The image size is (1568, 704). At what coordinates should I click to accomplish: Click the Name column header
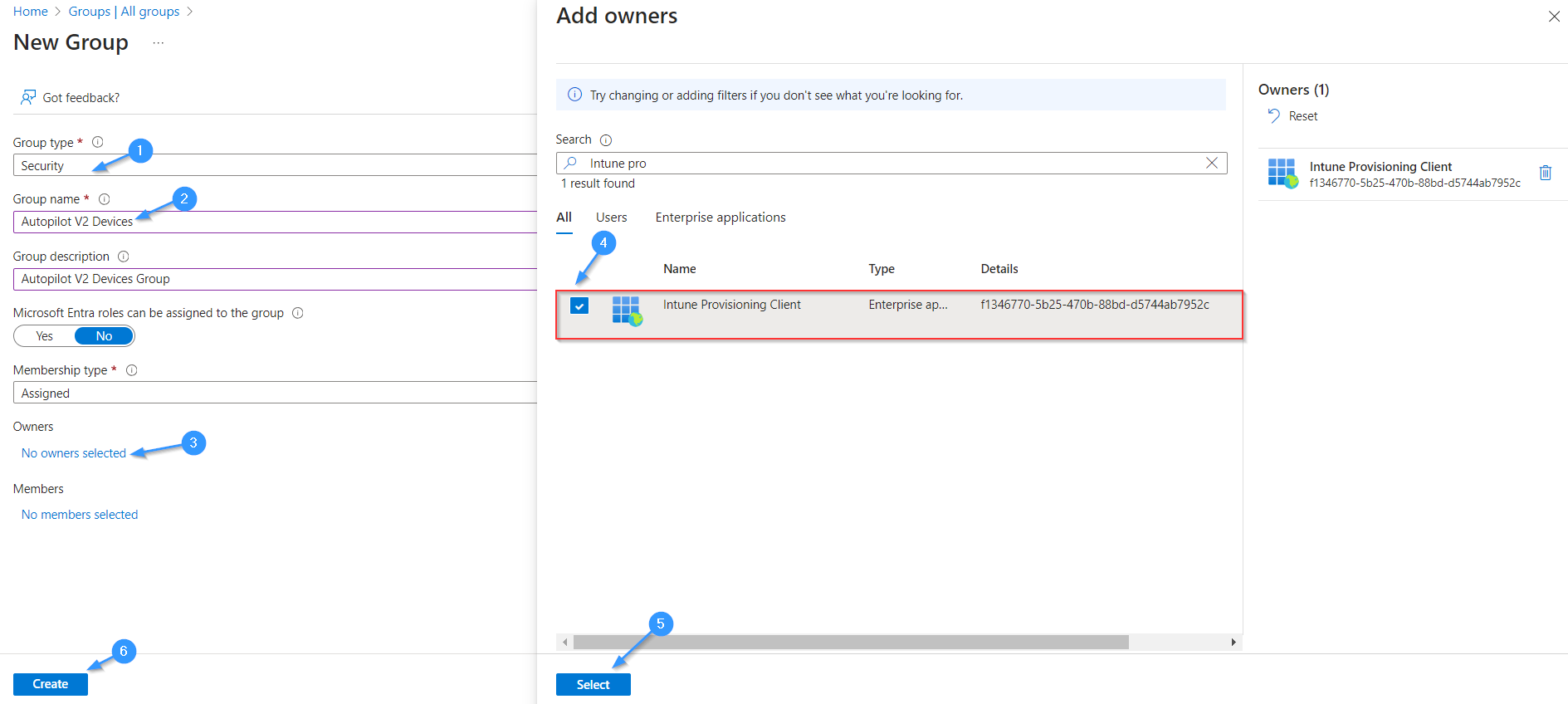coord(680,269)
